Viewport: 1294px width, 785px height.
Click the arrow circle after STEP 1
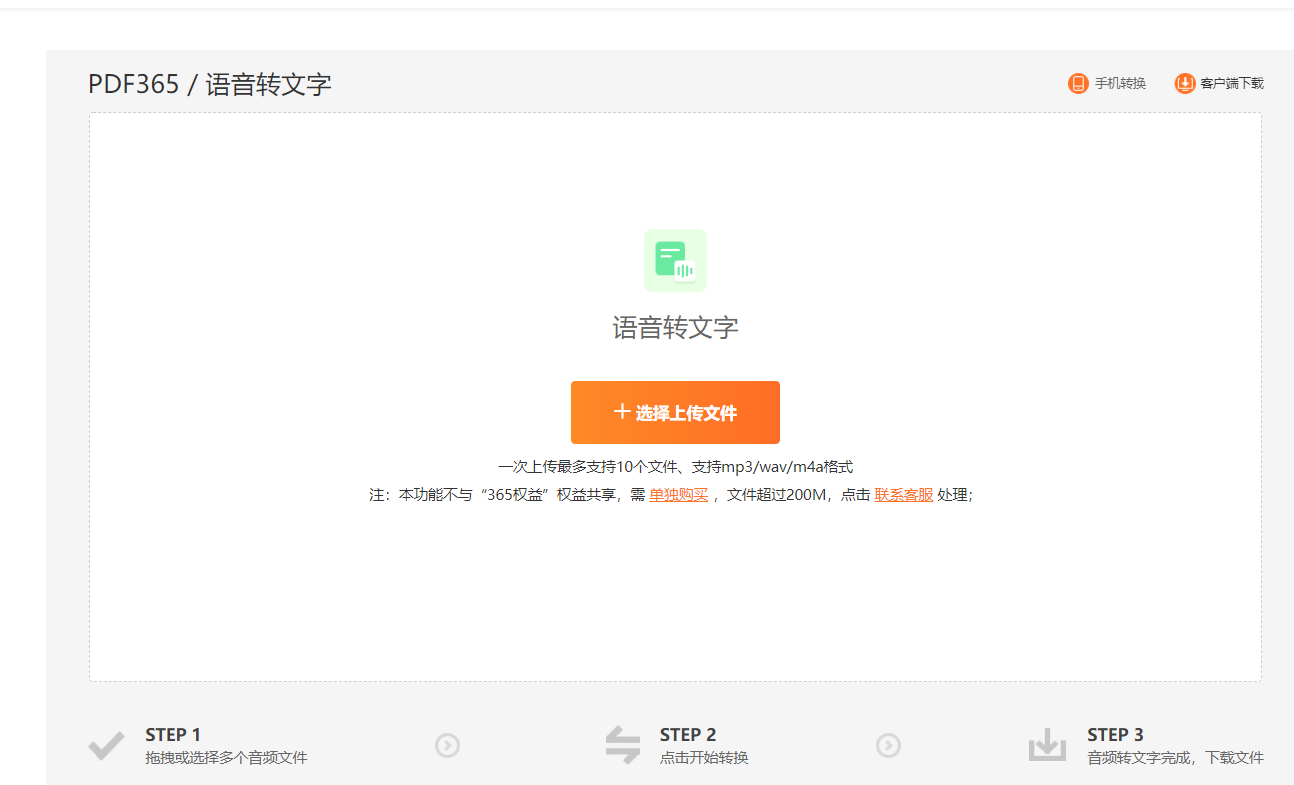pyautogui.click(x=447, y=745)
